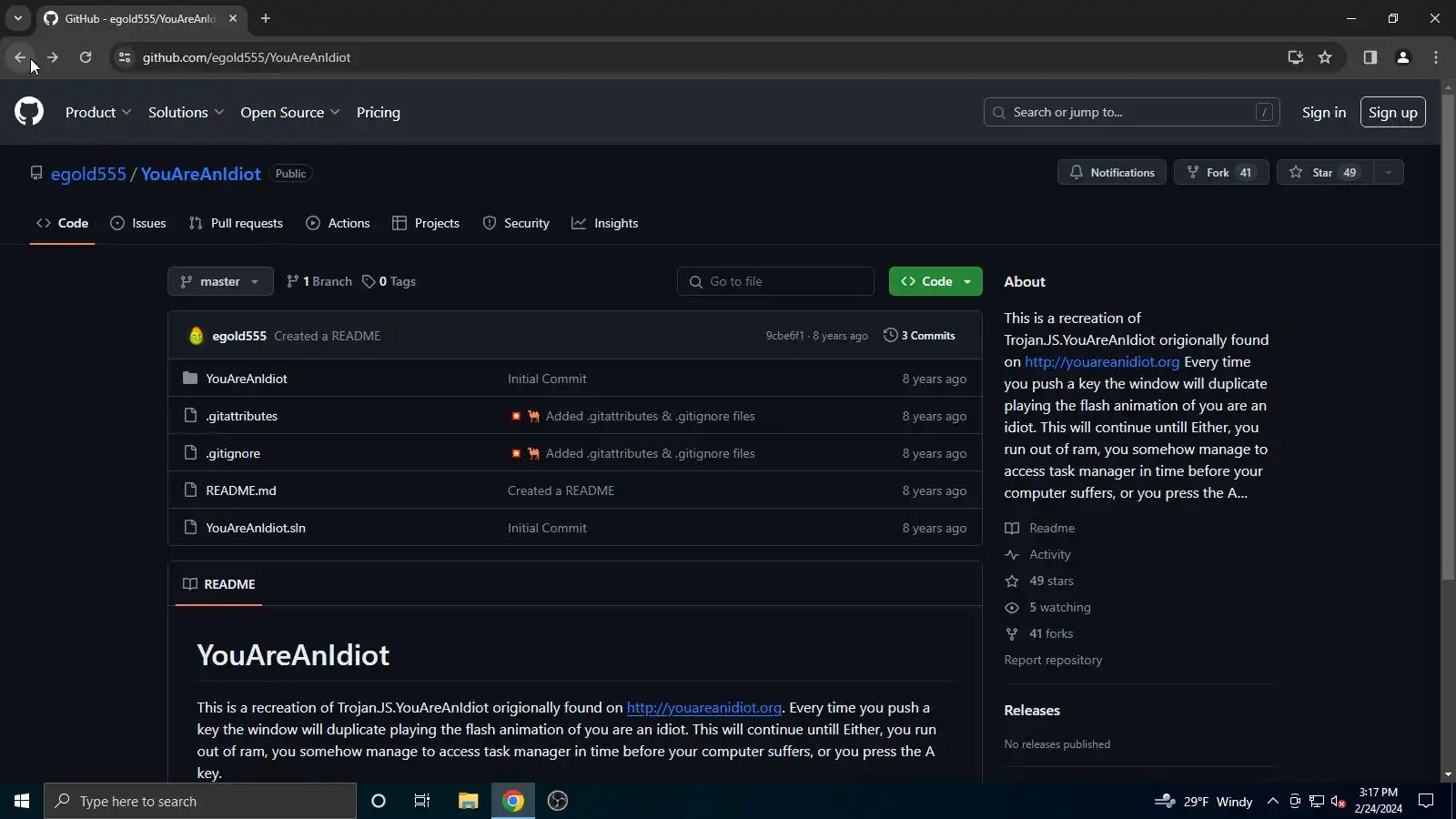This screenshot has width=1456, height=819.
Task: Expand the star lists dropdown arrow
Action: click(1388, 172)
